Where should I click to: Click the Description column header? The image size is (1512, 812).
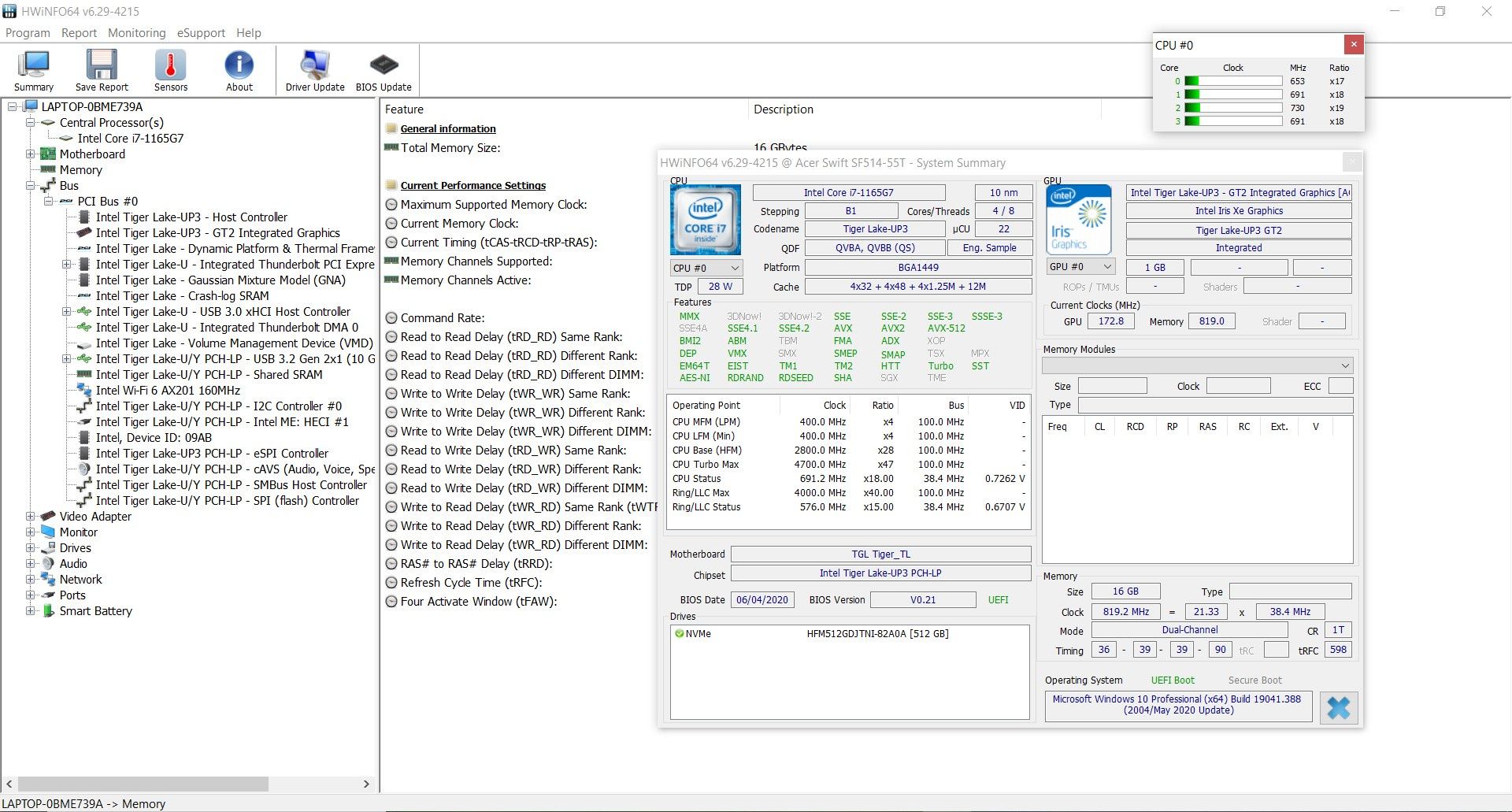pos(784,109)
